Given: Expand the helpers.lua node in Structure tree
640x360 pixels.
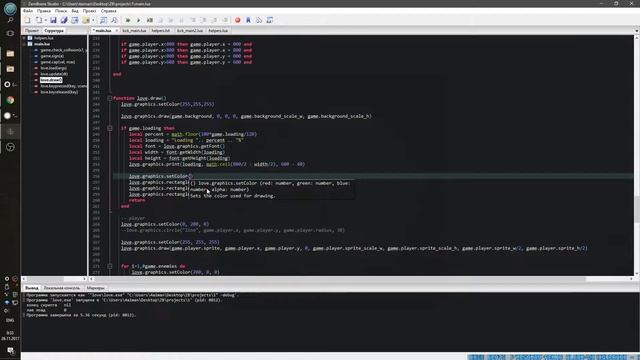Looking at the screenshot, I should coord(24,38).
